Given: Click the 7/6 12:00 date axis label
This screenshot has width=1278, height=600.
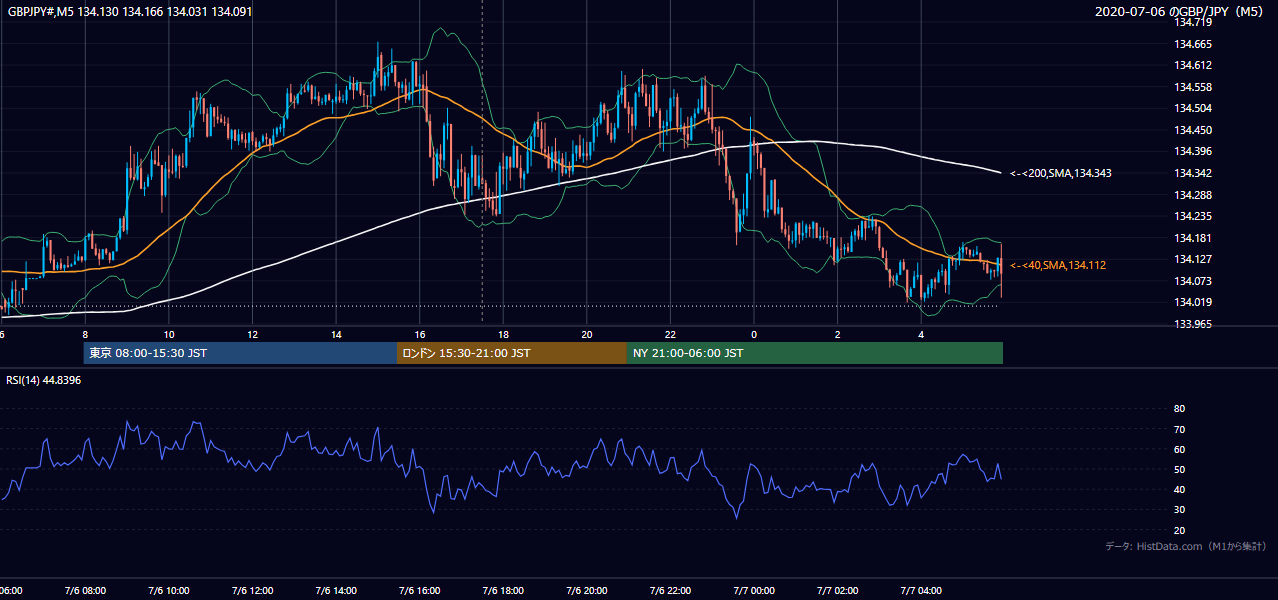Looking at the screenshot, I should click(252, 591).
